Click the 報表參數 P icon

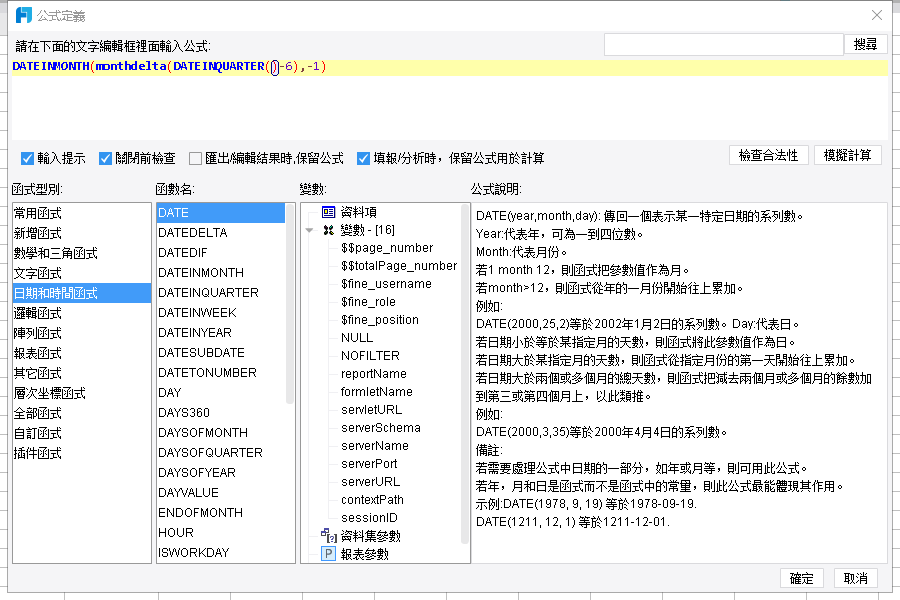coord(328,554)
